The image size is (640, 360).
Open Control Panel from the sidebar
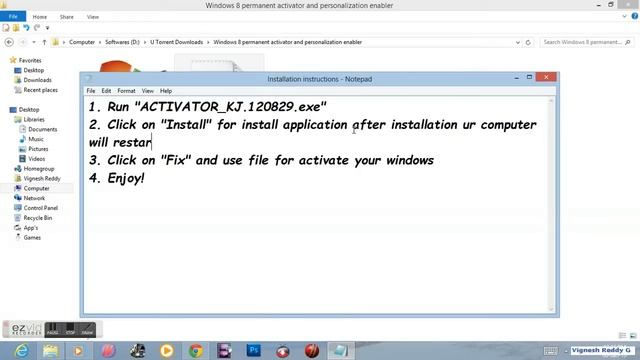[40, 208]
